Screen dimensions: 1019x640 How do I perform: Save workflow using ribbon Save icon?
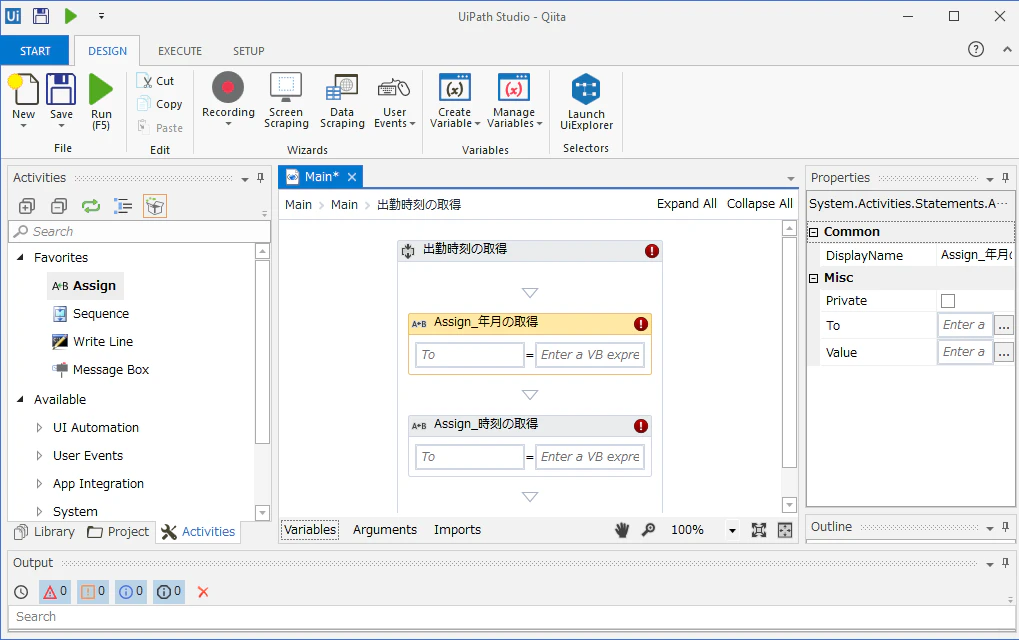(61, 89)
